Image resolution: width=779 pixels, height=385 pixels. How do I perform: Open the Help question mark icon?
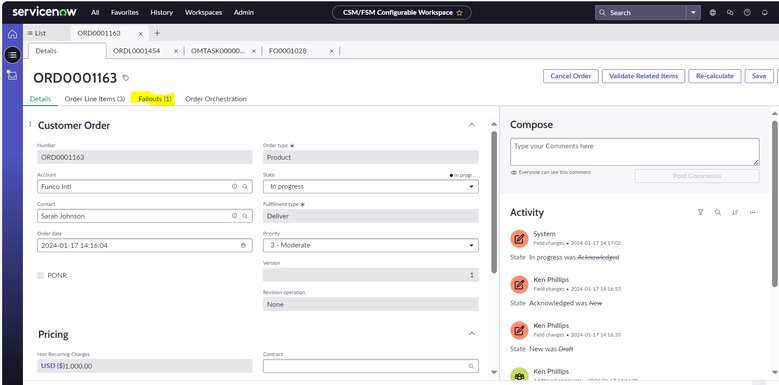coord(747,13)
